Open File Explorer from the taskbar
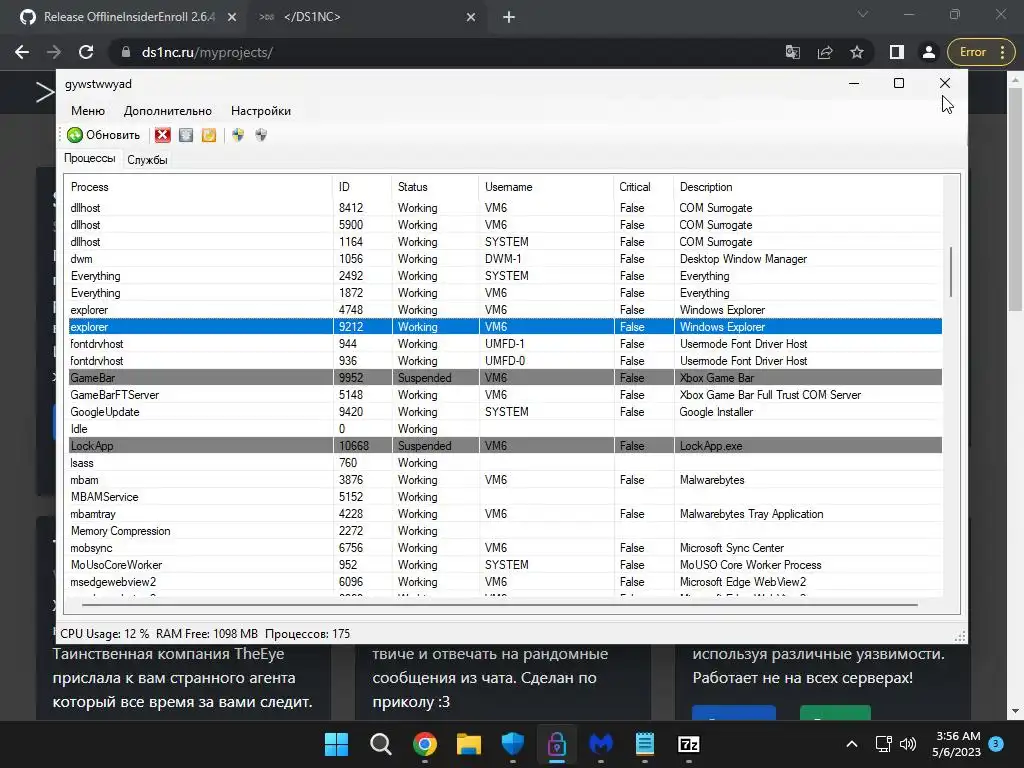The image size is (1024, 768). (x=468, y=744)
